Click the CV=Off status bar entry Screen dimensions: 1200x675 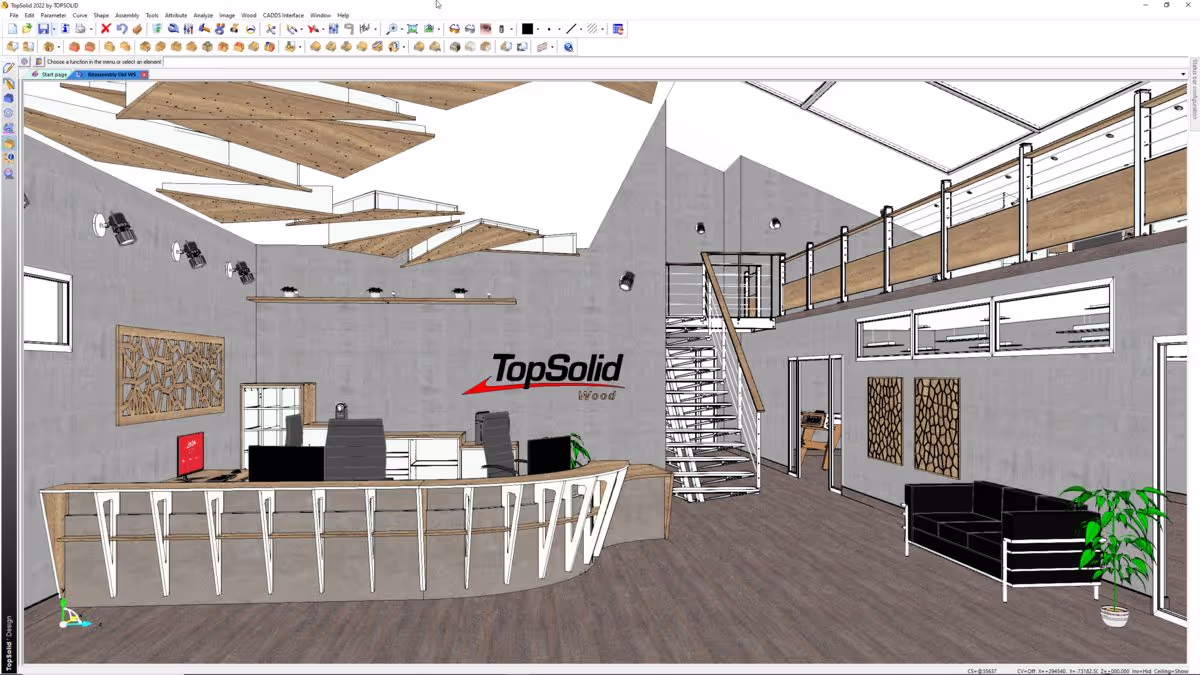pos(1027,670)
